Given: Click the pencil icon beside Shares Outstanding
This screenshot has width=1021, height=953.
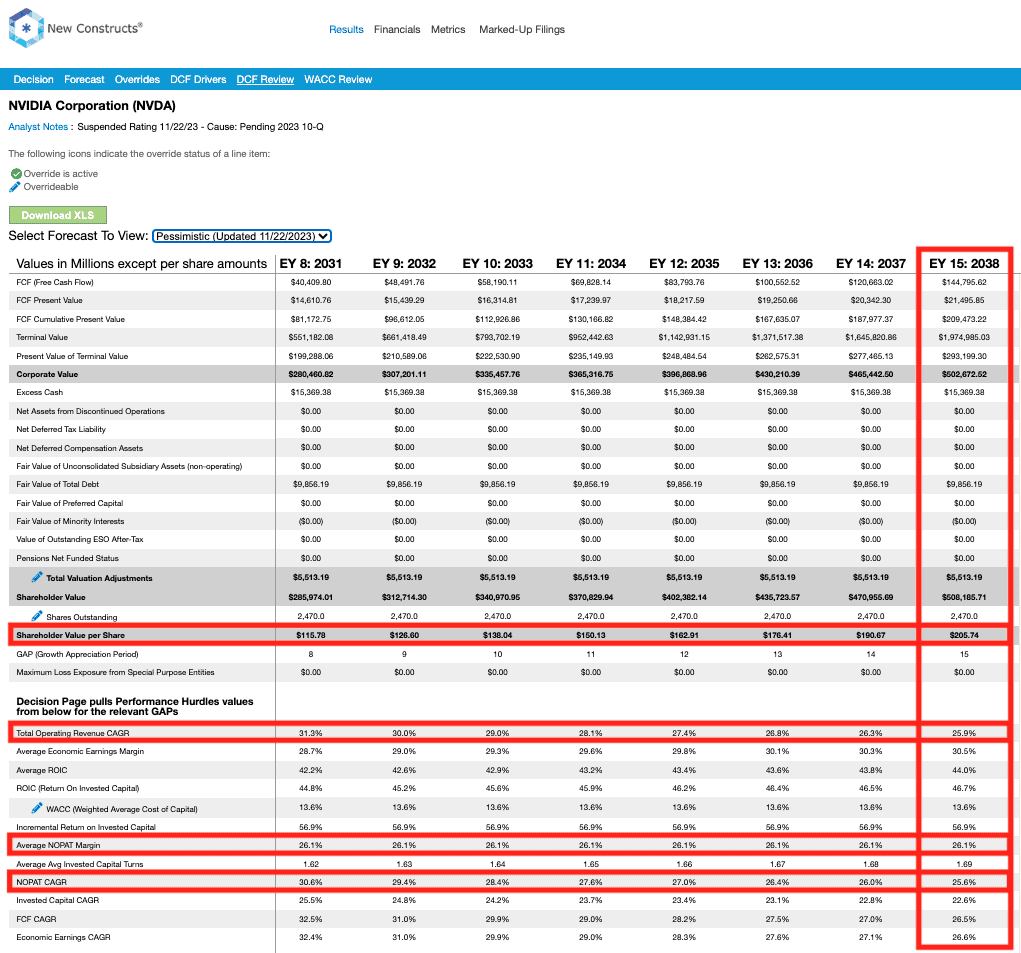Looking at the screenshot, I should pos(37,616).
